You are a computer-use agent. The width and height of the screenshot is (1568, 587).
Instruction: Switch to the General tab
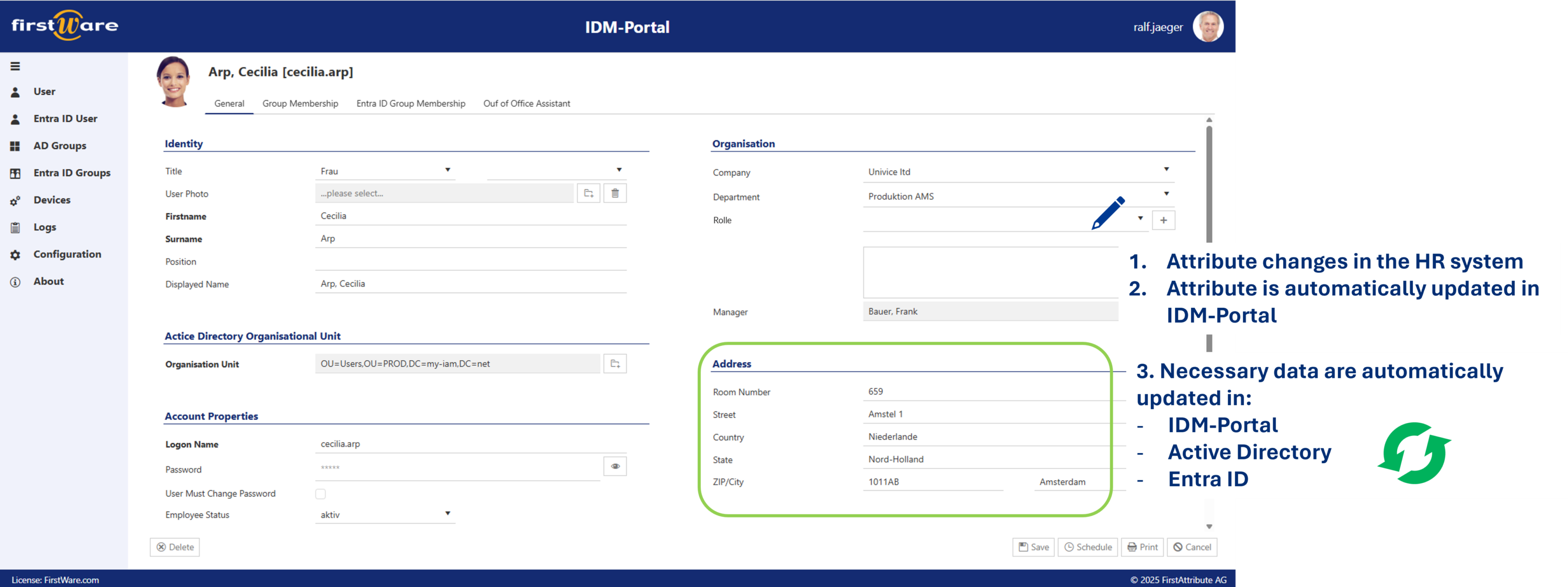tap(229, 103)
